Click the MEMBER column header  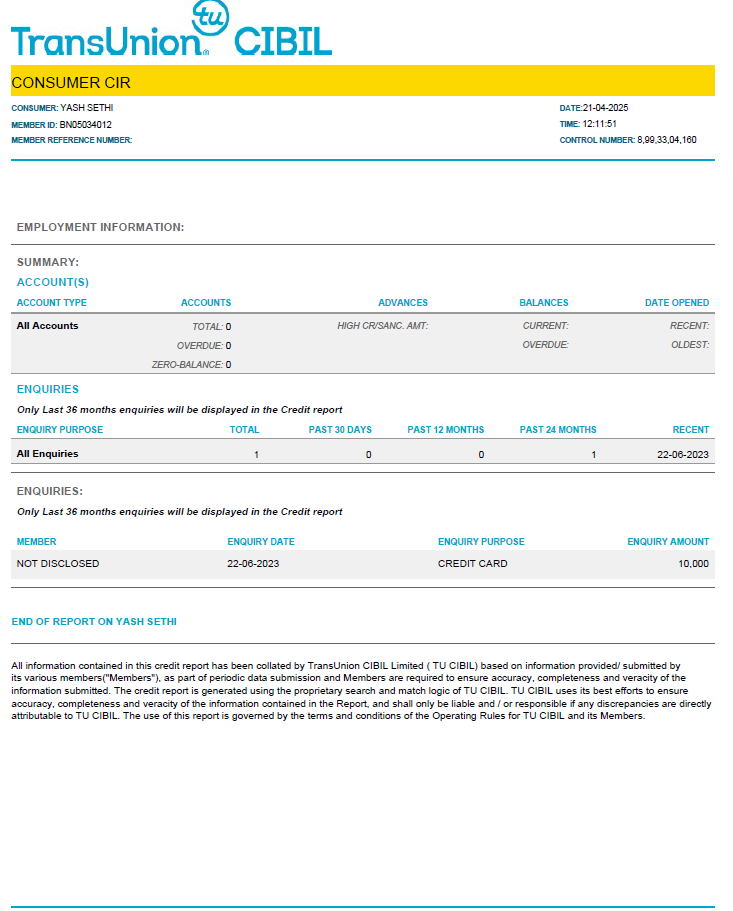(x=37, y=541)
